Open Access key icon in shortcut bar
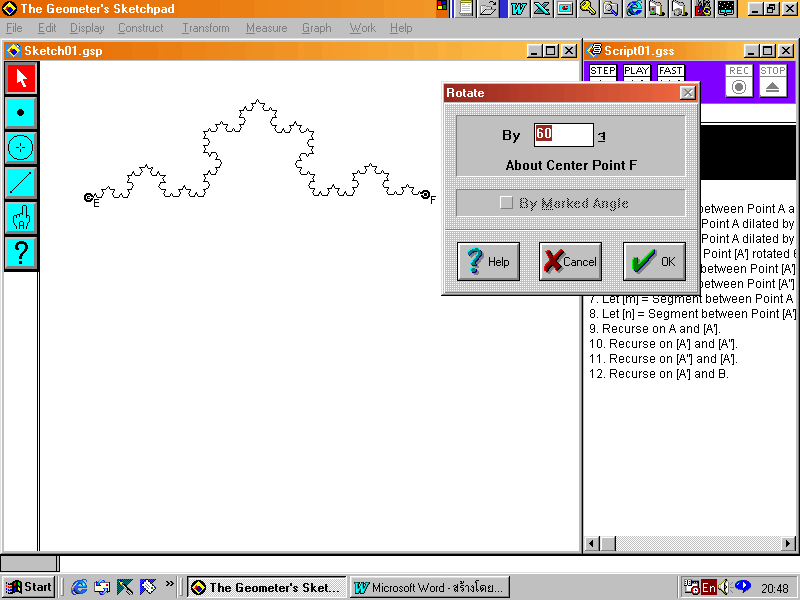 click(588, 8)
